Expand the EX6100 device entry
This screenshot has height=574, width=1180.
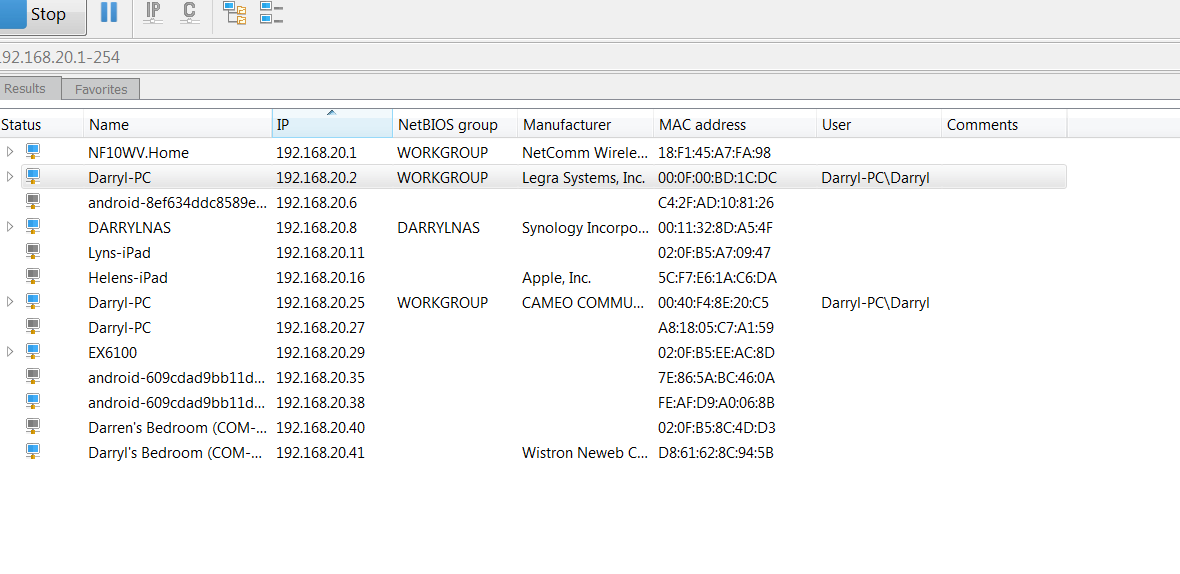tap(10, 352)
